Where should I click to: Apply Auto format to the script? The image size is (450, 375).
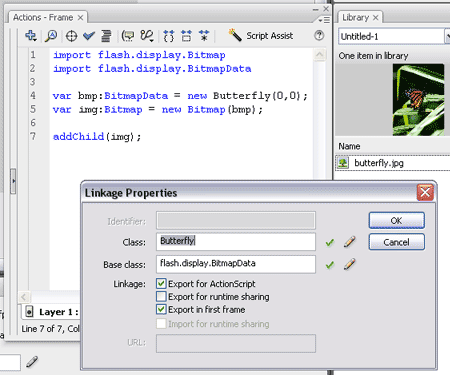106,36
